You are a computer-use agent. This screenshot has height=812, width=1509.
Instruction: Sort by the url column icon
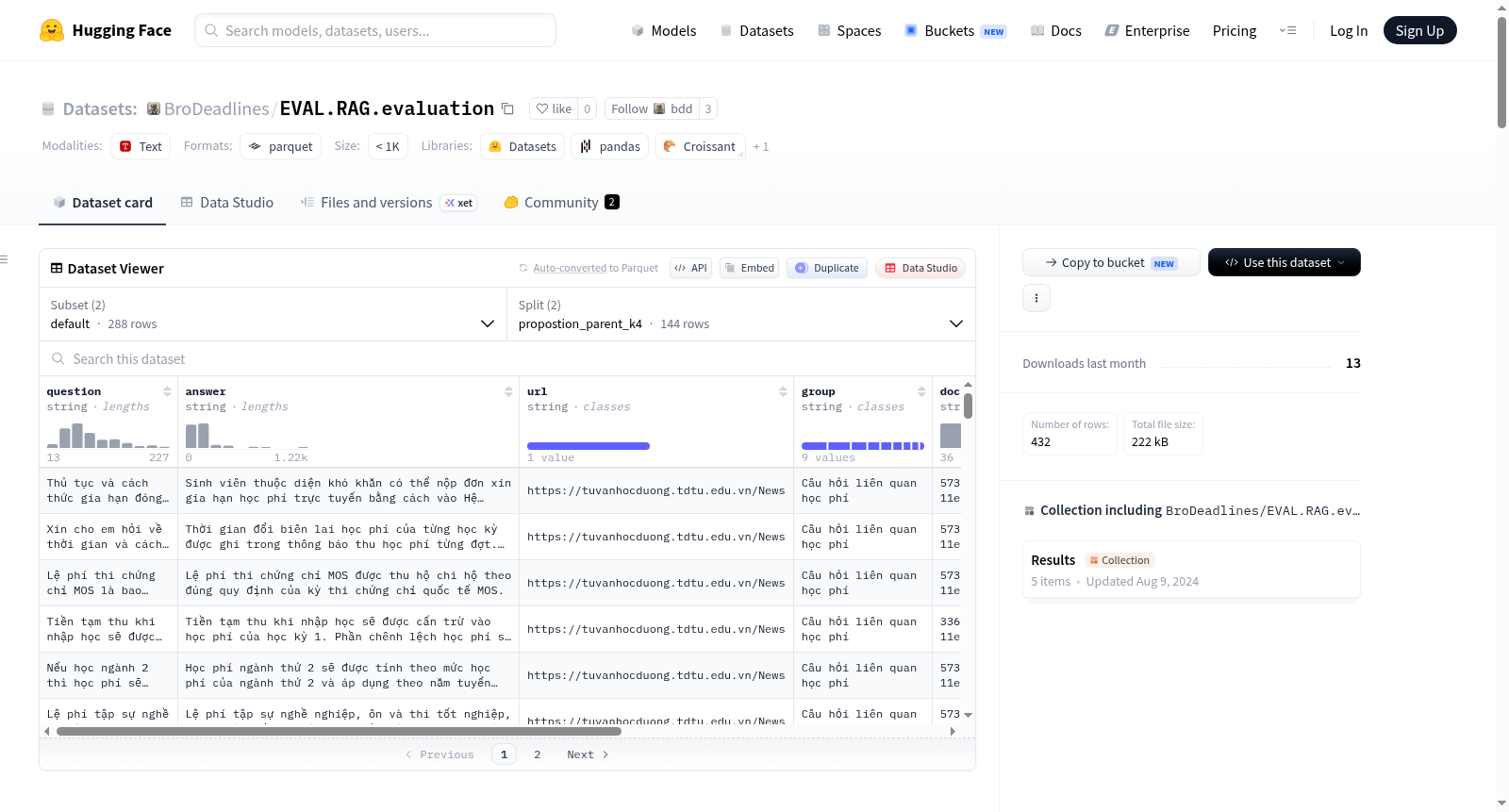click(783, 391)
